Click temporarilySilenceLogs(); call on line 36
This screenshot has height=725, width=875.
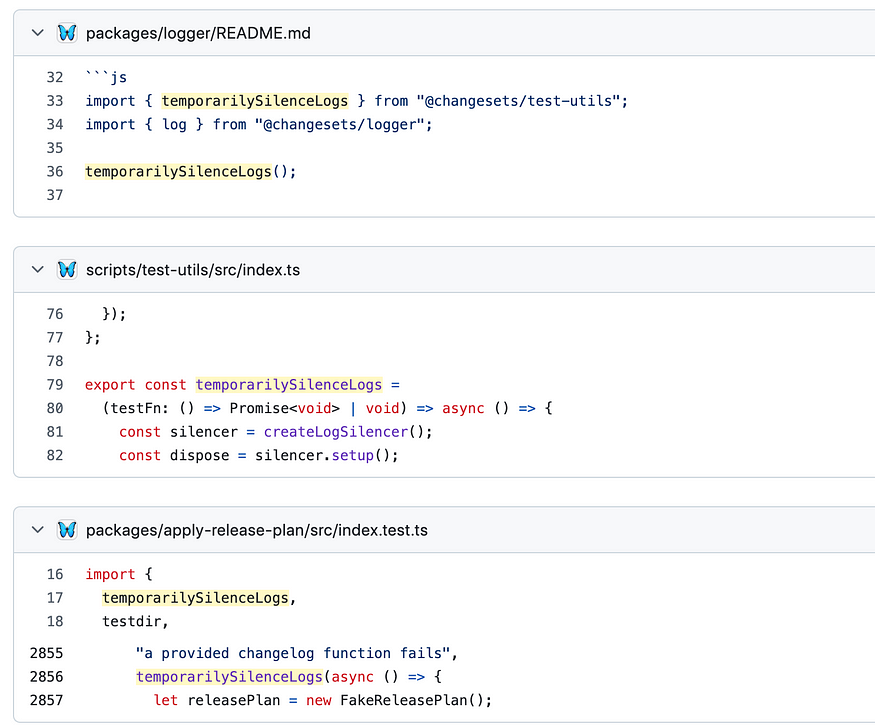click(x=190, y=171)
